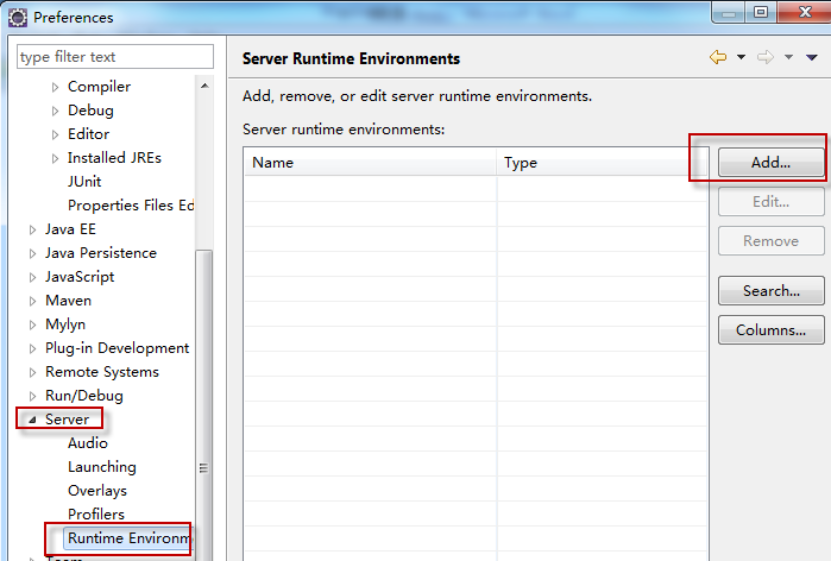Expand the Java EE node
The image size is (831, 561).
coord(32,229)
